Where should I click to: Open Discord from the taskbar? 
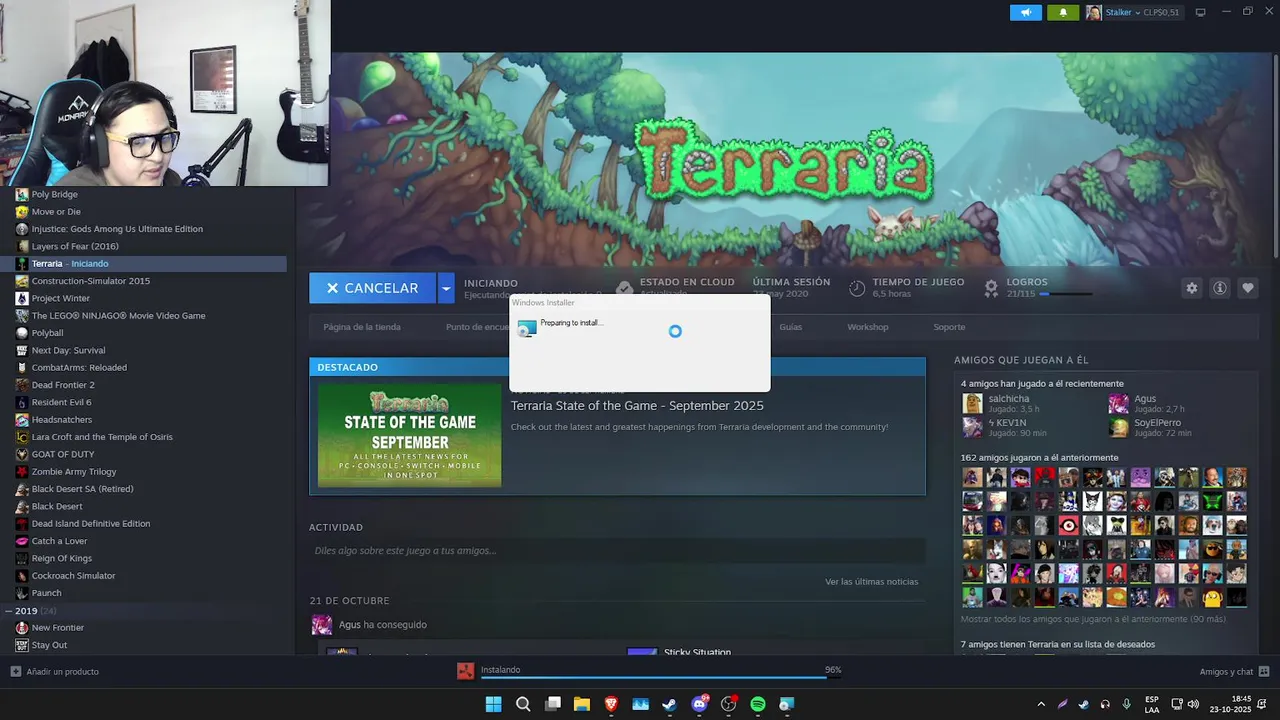click(699, 704)
